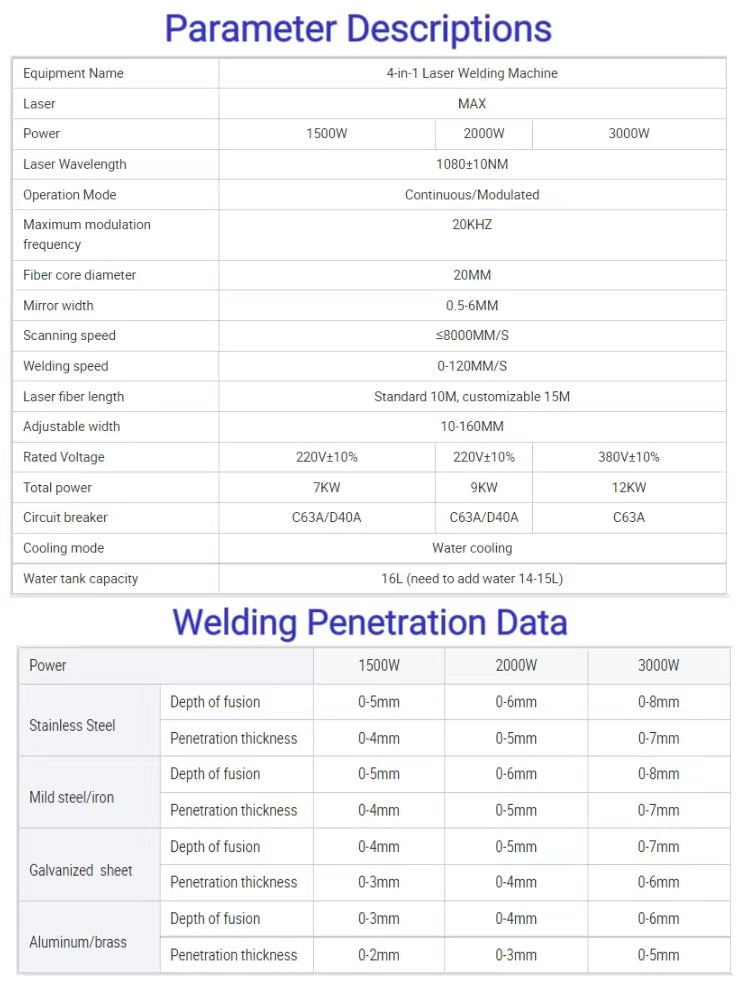Click the ≤8000MM/S scanning speed value
Viewport: 750px width, 1000px height.
(x=472, y=336)
